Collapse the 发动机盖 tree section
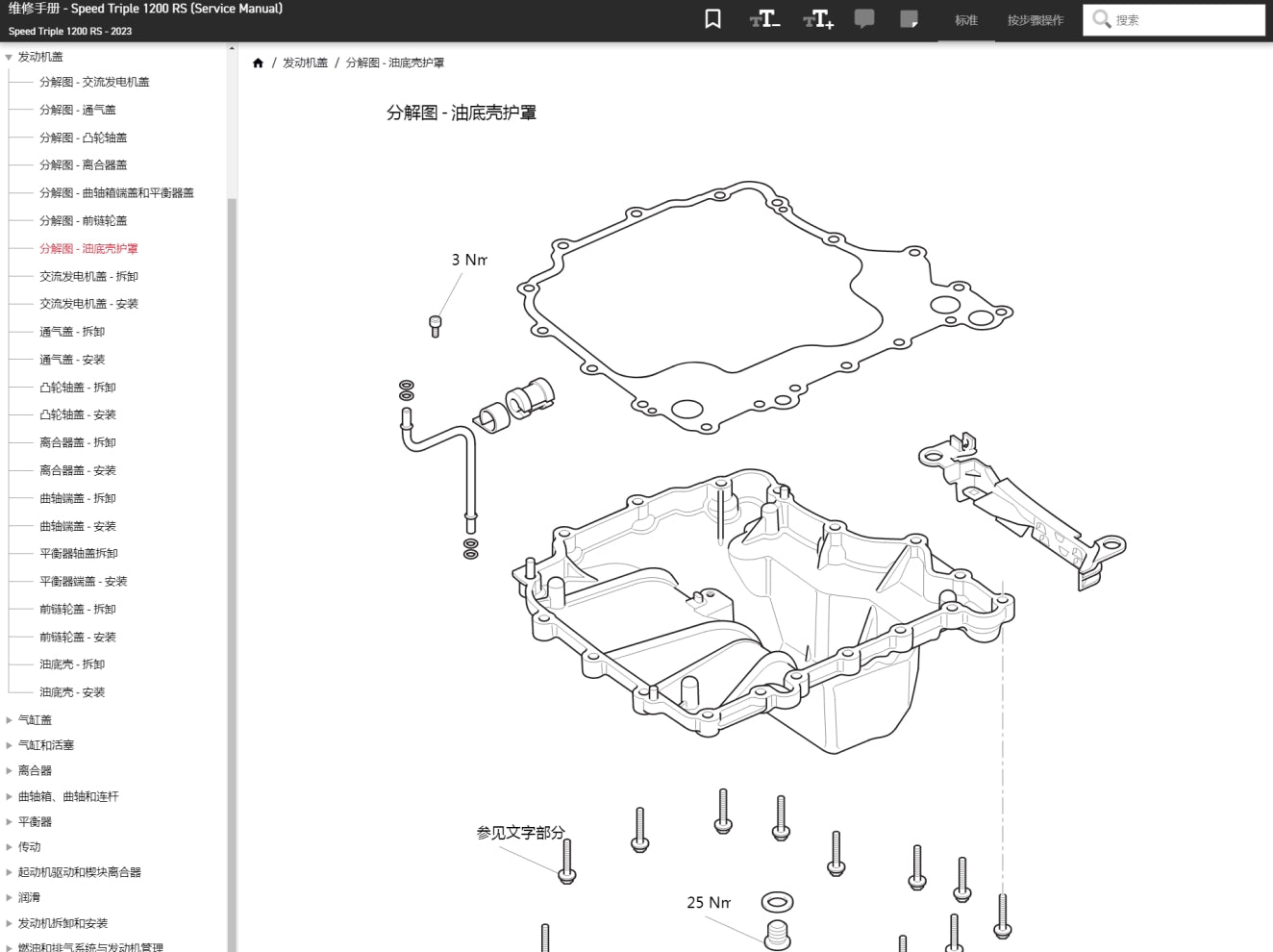This screenshot has width=1273, height=952. coord(10,58)
